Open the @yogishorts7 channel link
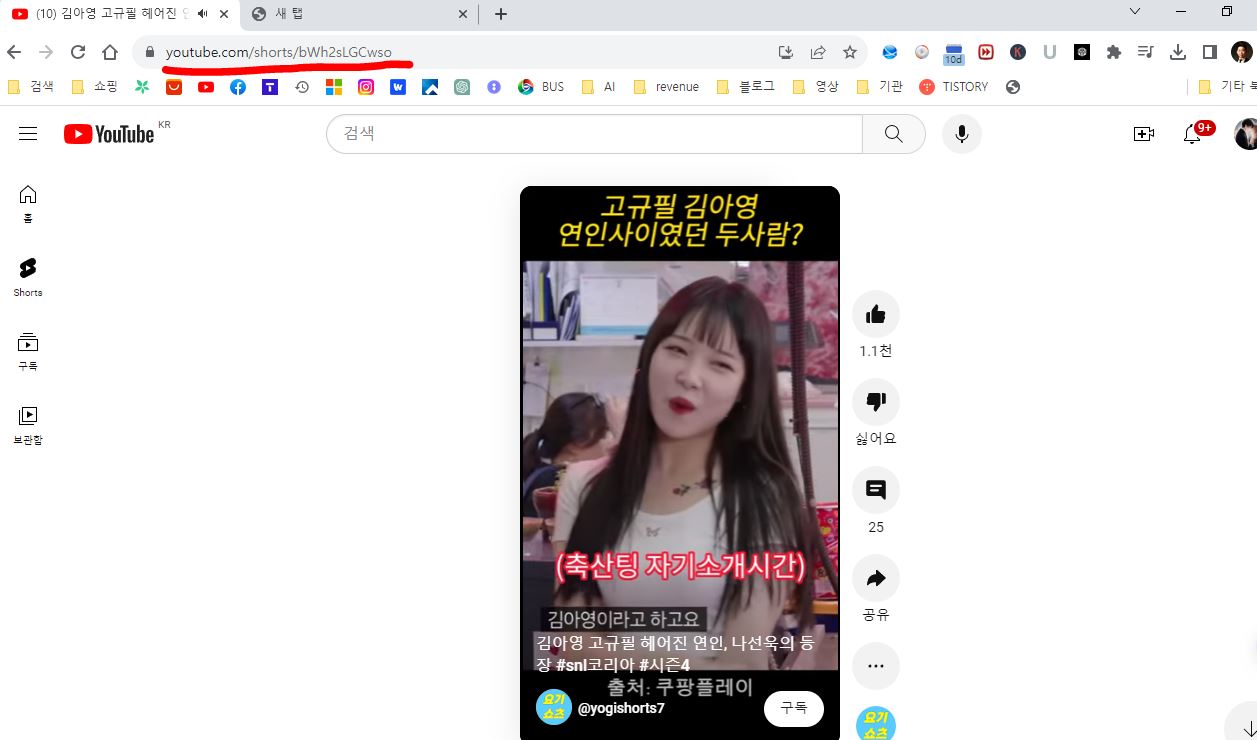The width and height of the screenshot is (1257, 740). [x=621, y=708]
